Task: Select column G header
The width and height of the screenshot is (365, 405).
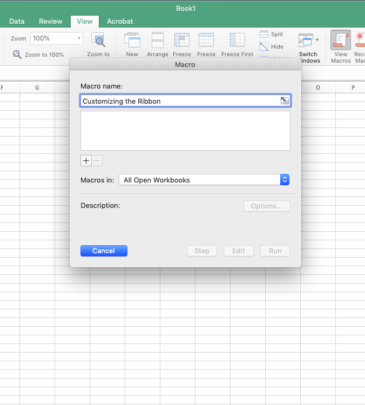Action: 37,88
